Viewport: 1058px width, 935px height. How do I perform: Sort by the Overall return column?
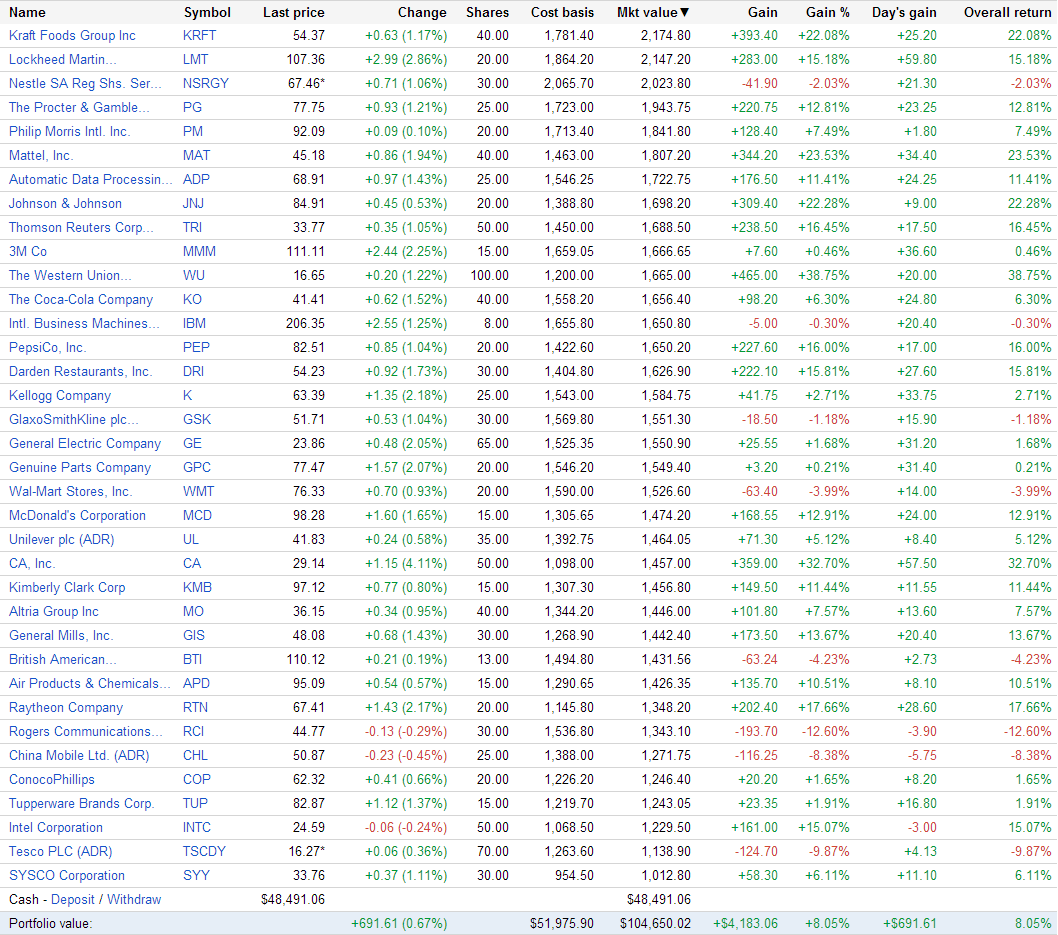pyautogui.click(x=1007, y=12)
